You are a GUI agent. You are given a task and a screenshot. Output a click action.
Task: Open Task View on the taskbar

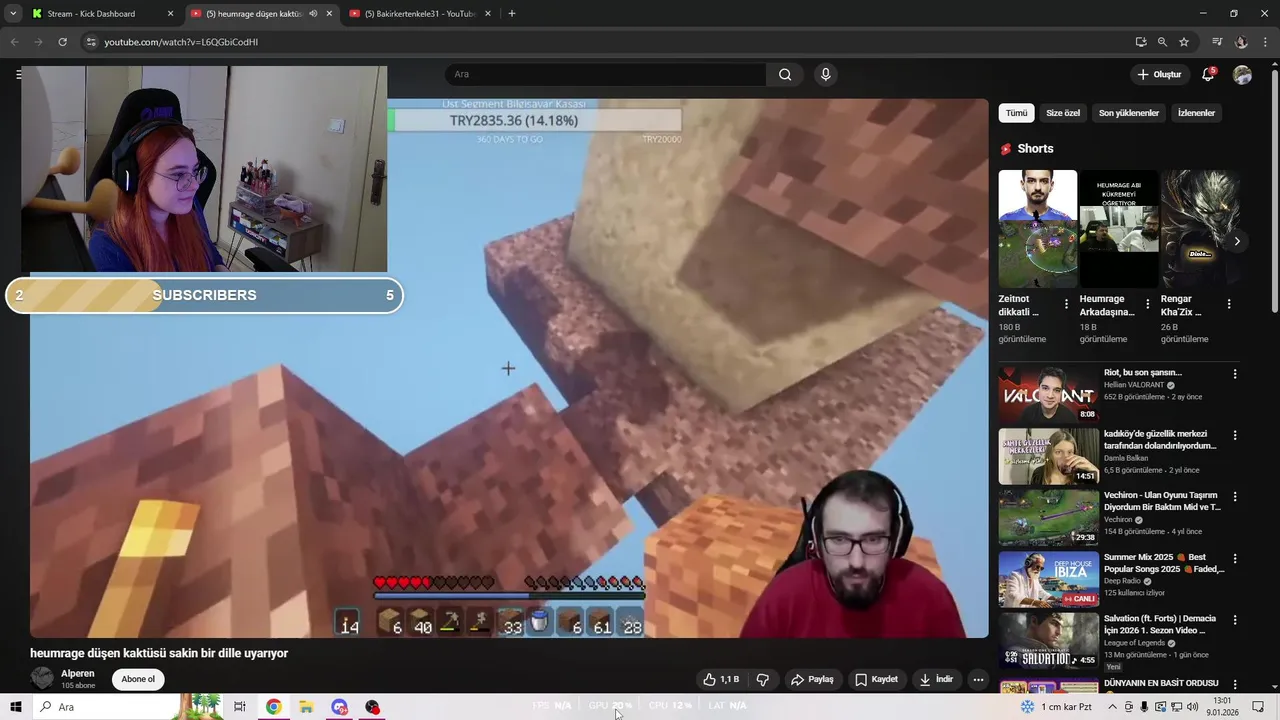[x=240, y=707]
